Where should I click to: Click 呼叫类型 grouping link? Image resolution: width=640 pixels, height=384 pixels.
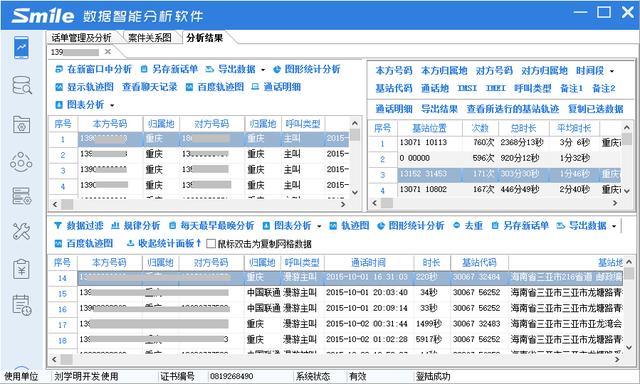click(533, 88)
